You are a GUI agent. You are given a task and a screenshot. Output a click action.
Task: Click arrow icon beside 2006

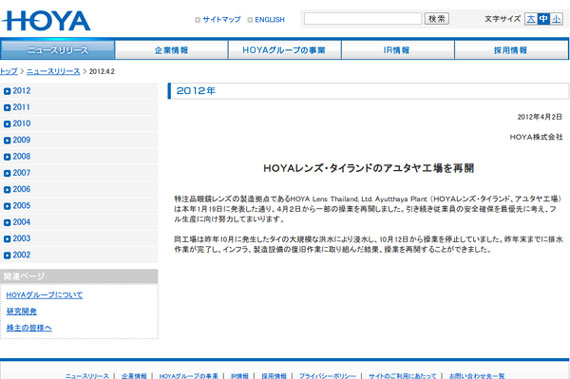7,190
